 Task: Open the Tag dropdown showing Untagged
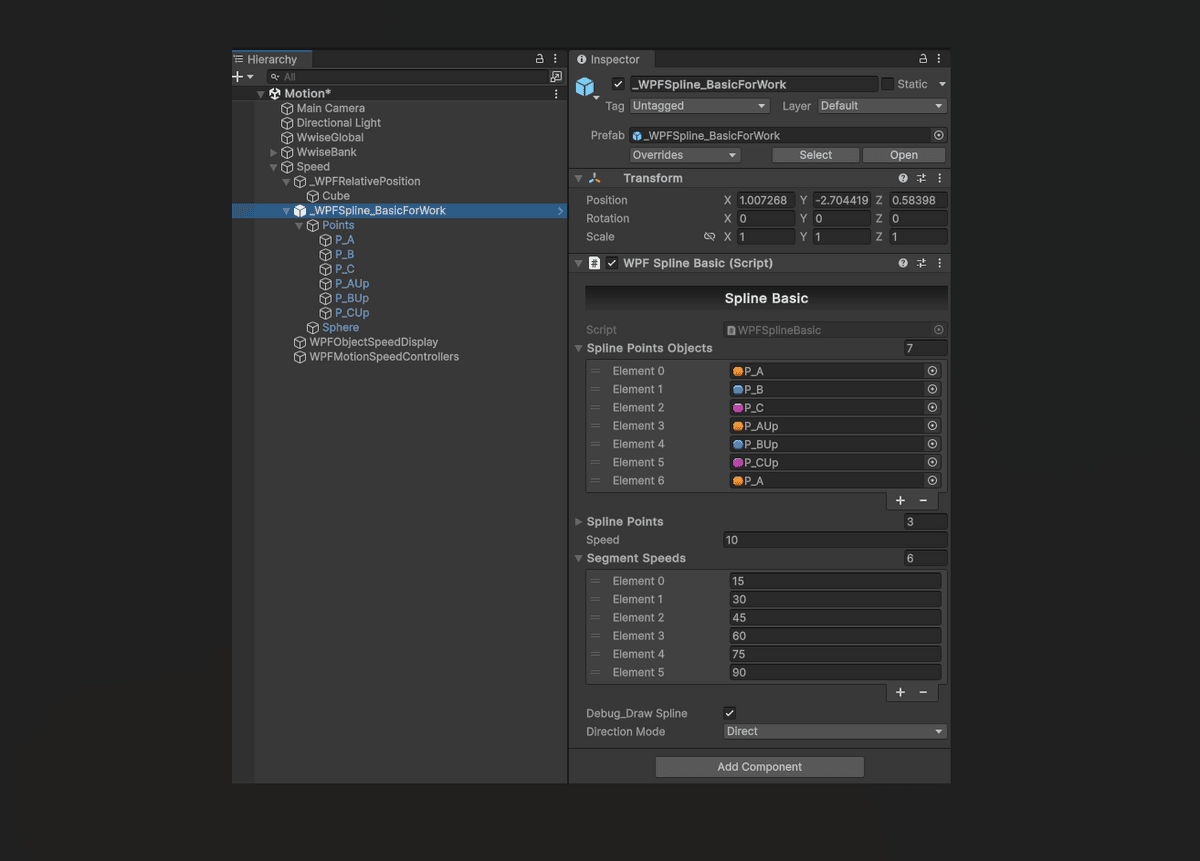[x=699, y=106]
